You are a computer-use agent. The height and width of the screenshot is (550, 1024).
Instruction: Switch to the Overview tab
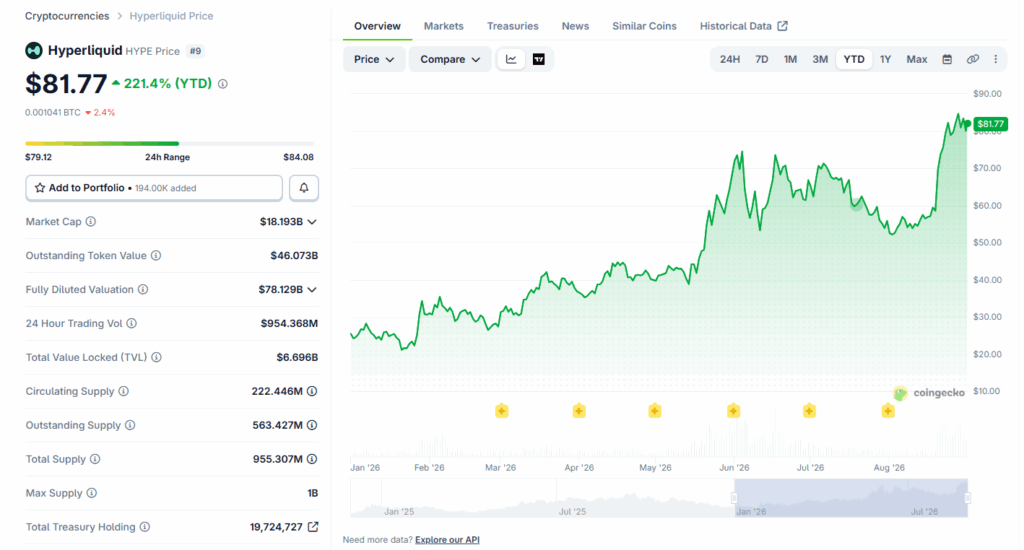coord(377,26)
